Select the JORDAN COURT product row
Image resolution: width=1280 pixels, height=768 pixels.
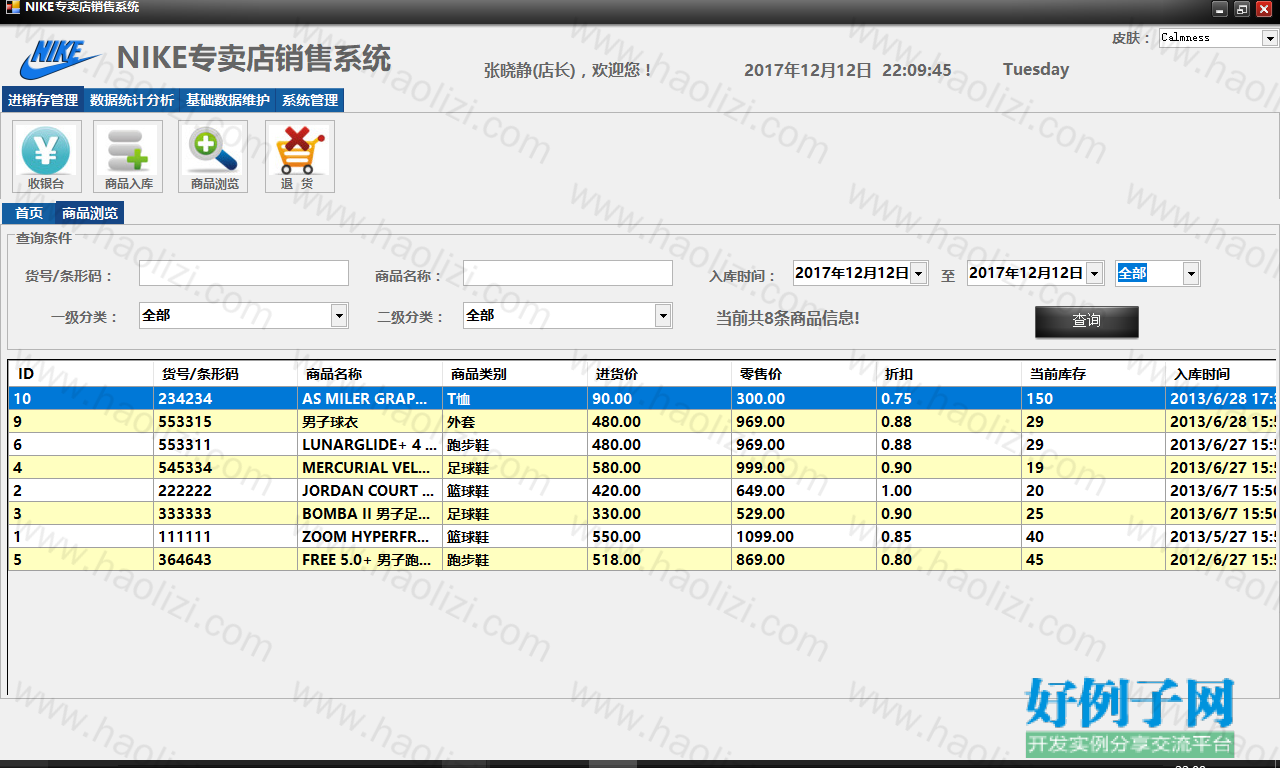pyautogui.click(x=642, y=491)
